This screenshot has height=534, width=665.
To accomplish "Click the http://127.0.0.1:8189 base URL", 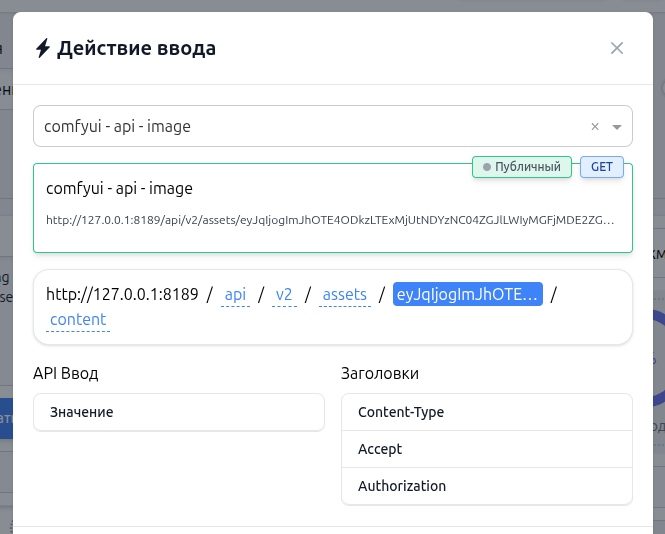I will (x=122, y=294).
